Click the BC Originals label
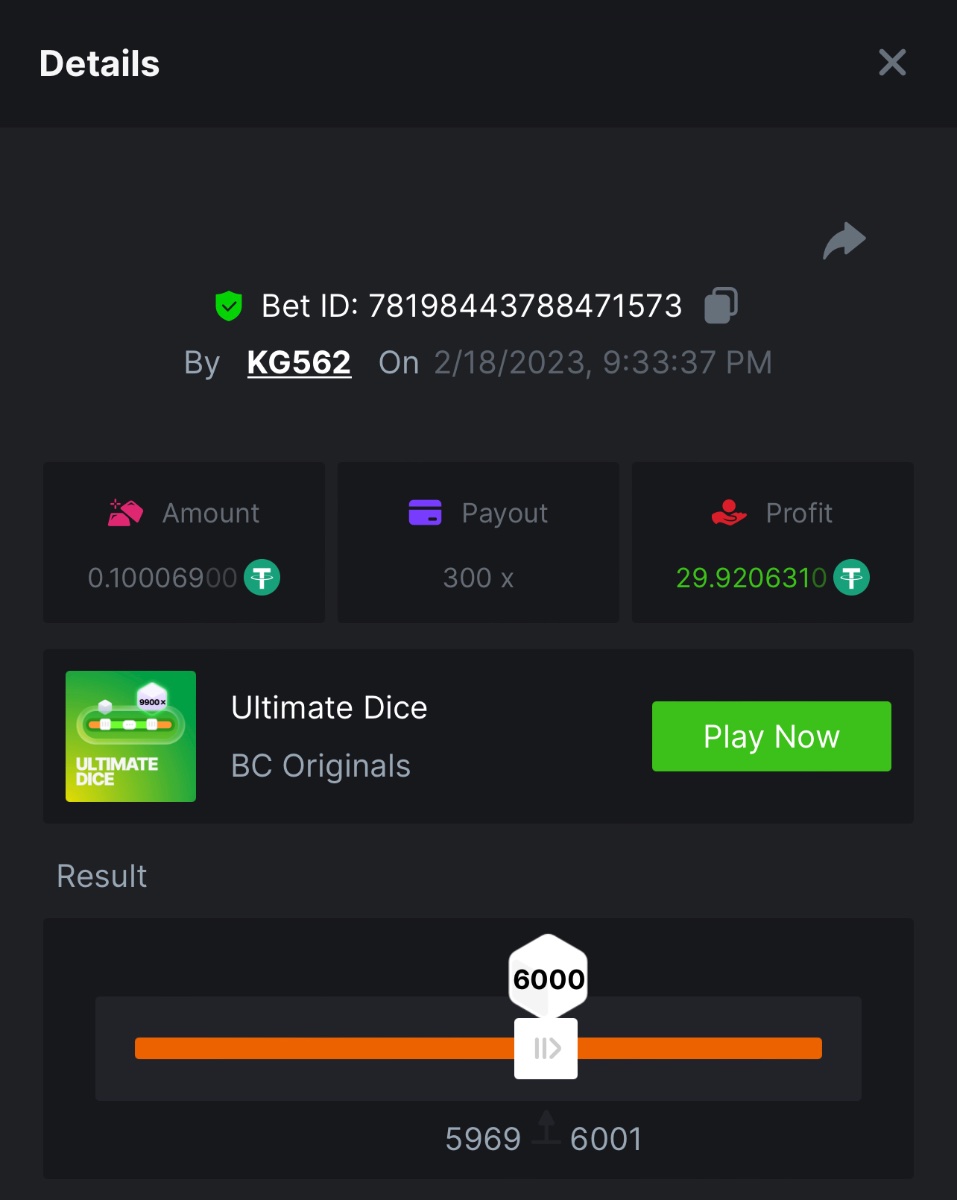This screenshot has width=957, height=1200. point(321,766)
